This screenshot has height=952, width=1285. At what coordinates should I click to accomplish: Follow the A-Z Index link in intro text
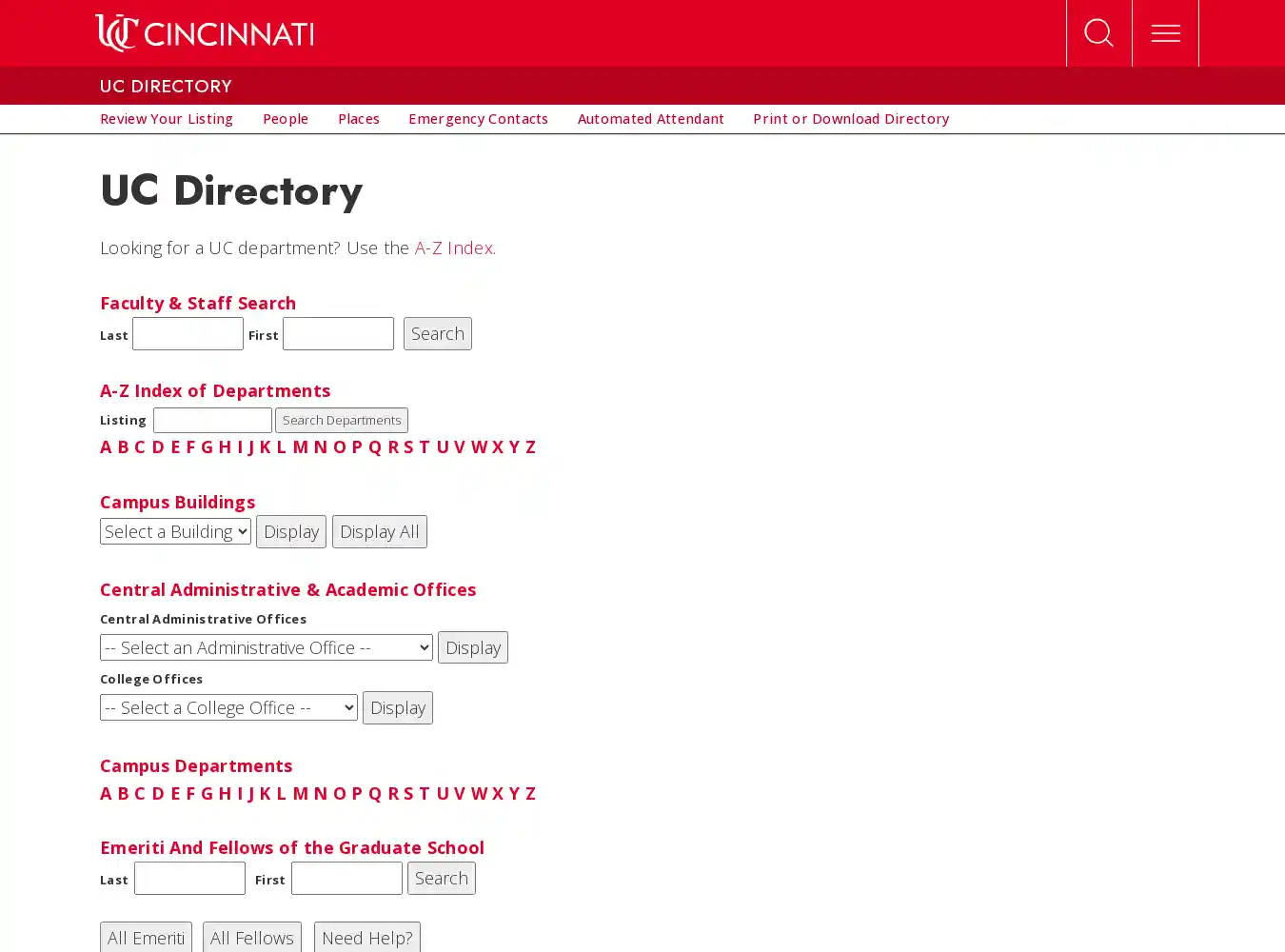coord(455,248)
